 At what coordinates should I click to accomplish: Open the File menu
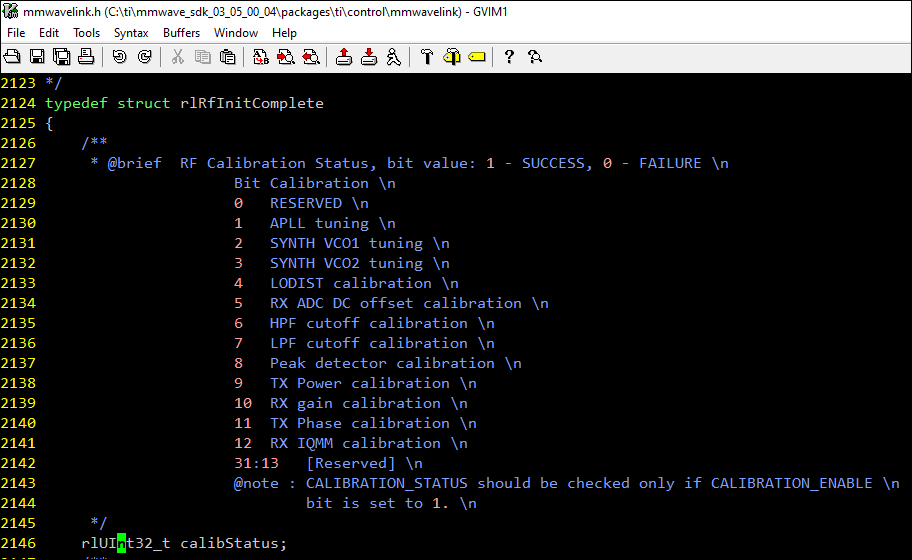click(x=16, y=33)
